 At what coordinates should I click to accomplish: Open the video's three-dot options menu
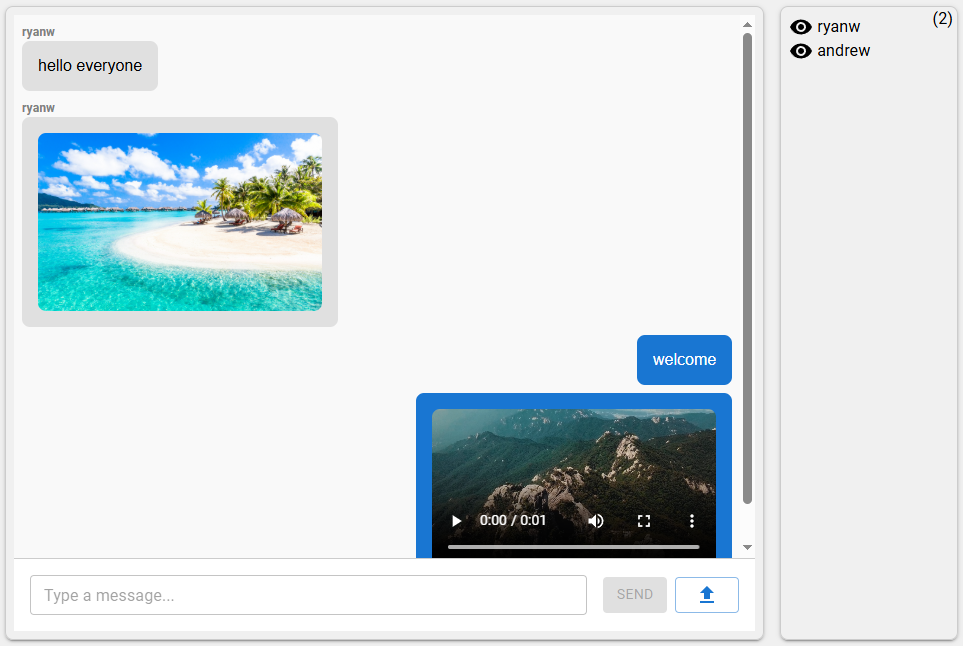(691, 521)
